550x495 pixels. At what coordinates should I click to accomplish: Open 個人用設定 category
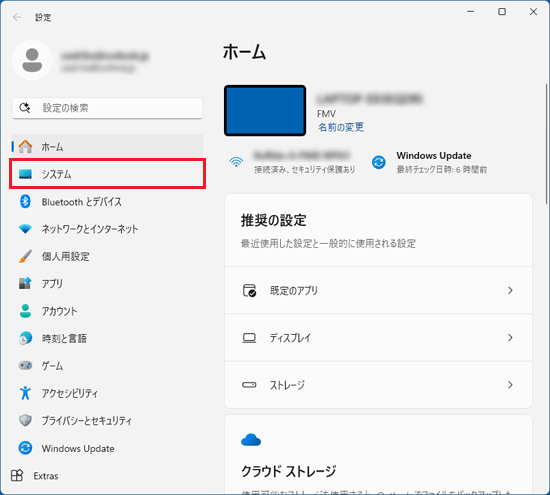pyautogui.click(x=107, y=256)
